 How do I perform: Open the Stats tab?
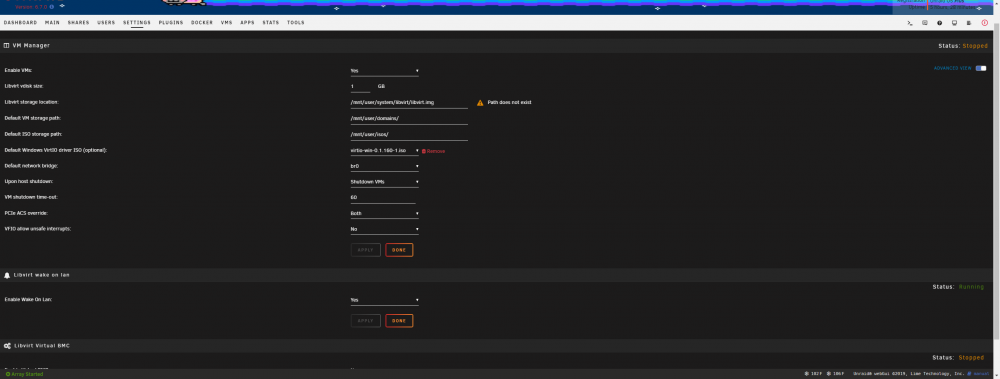[x=271, y=22]
